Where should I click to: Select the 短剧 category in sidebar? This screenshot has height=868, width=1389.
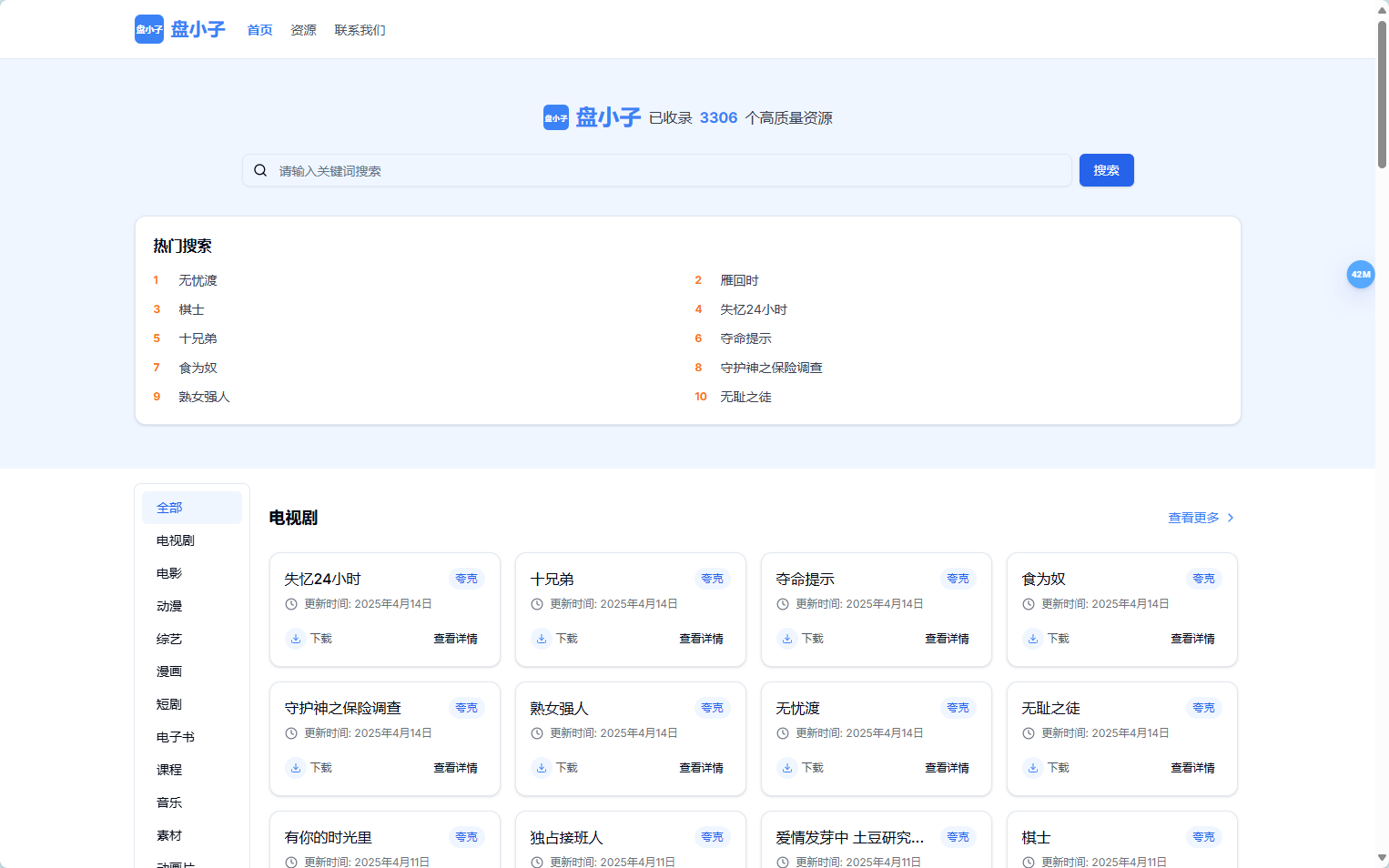pos(192,704)
